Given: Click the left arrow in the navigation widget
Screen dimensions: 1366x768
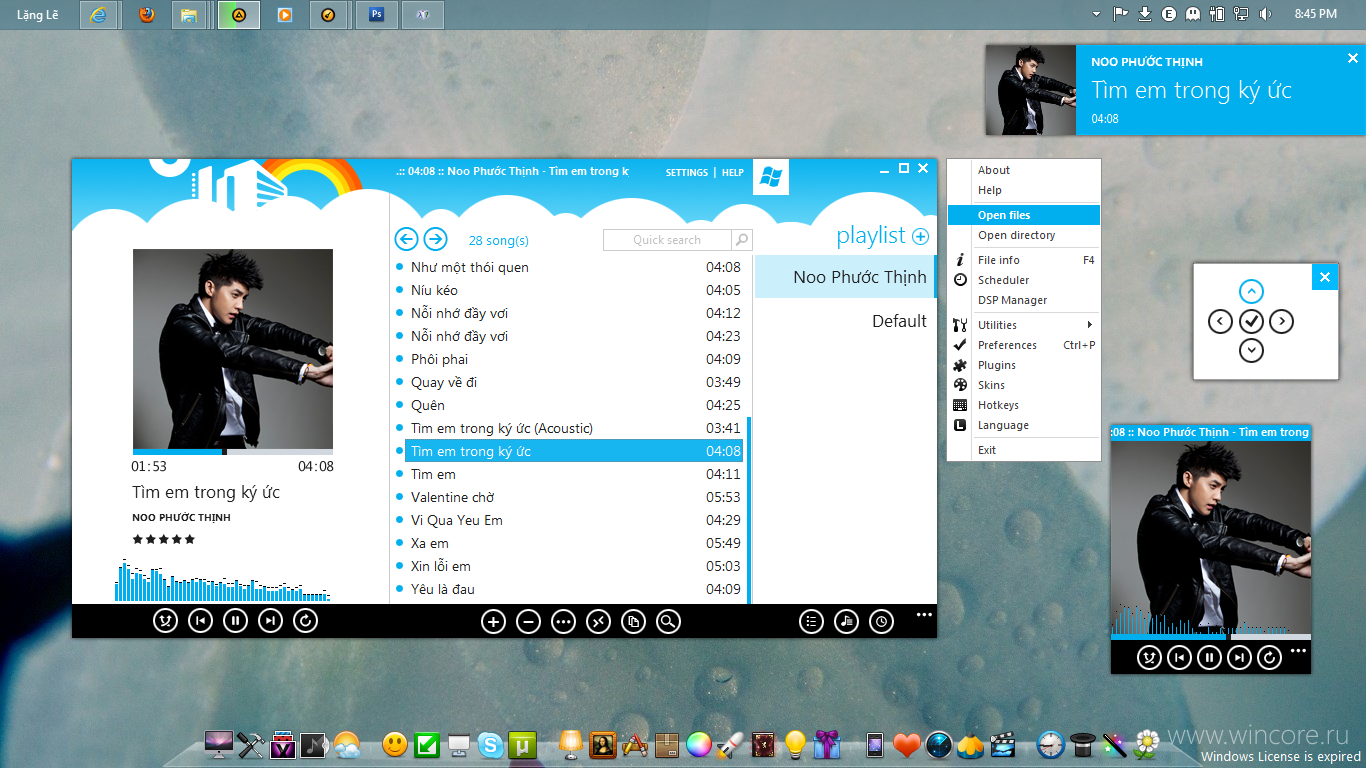Looking at the screenshot, I should pos(1220,321).
